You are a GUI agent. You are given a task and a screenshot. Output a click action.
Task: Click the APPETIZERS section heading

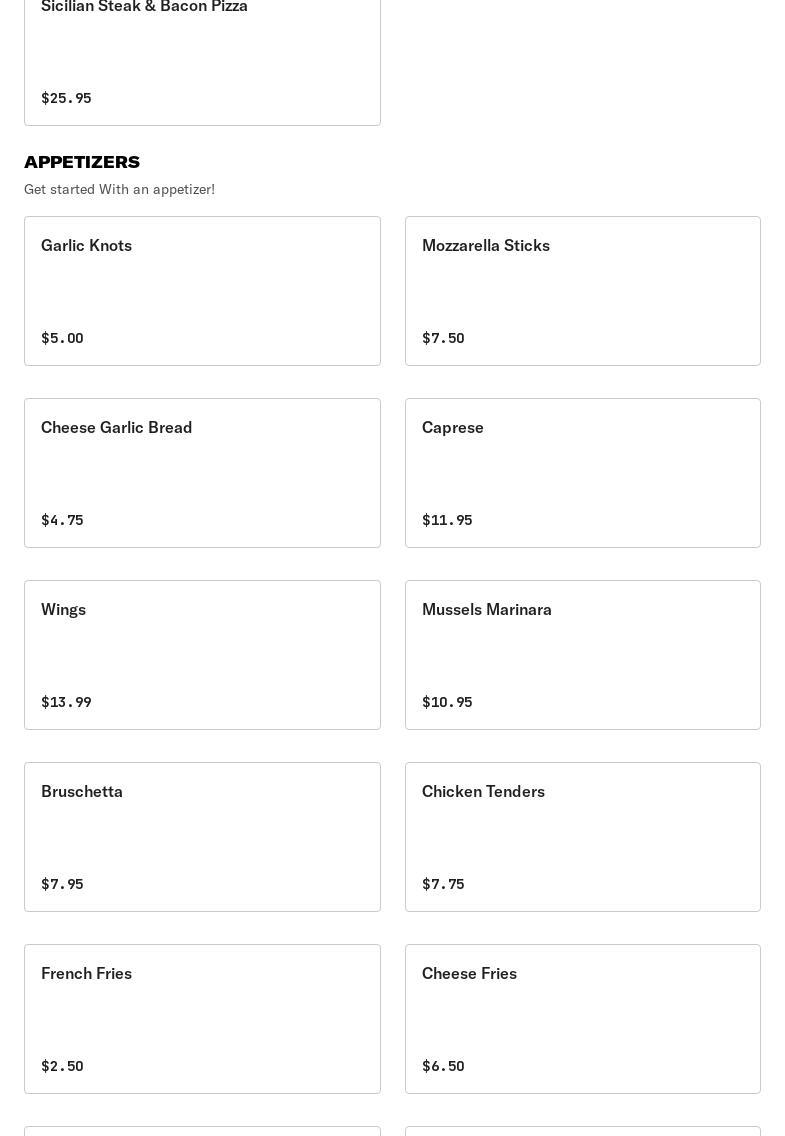[82, 162]
